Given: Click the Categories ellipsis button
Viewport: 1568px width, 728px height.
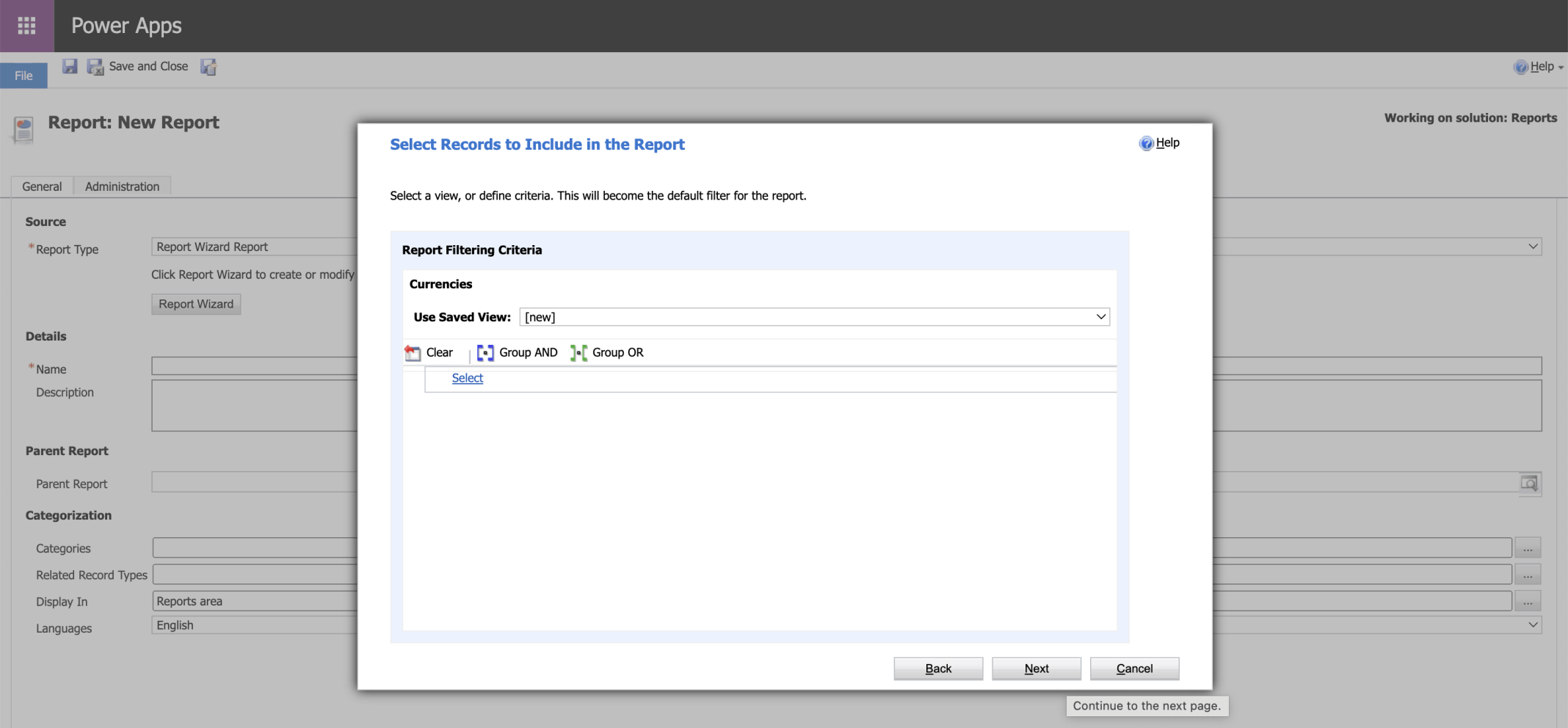Looking at the screenshot, I should click(1527, 548).
